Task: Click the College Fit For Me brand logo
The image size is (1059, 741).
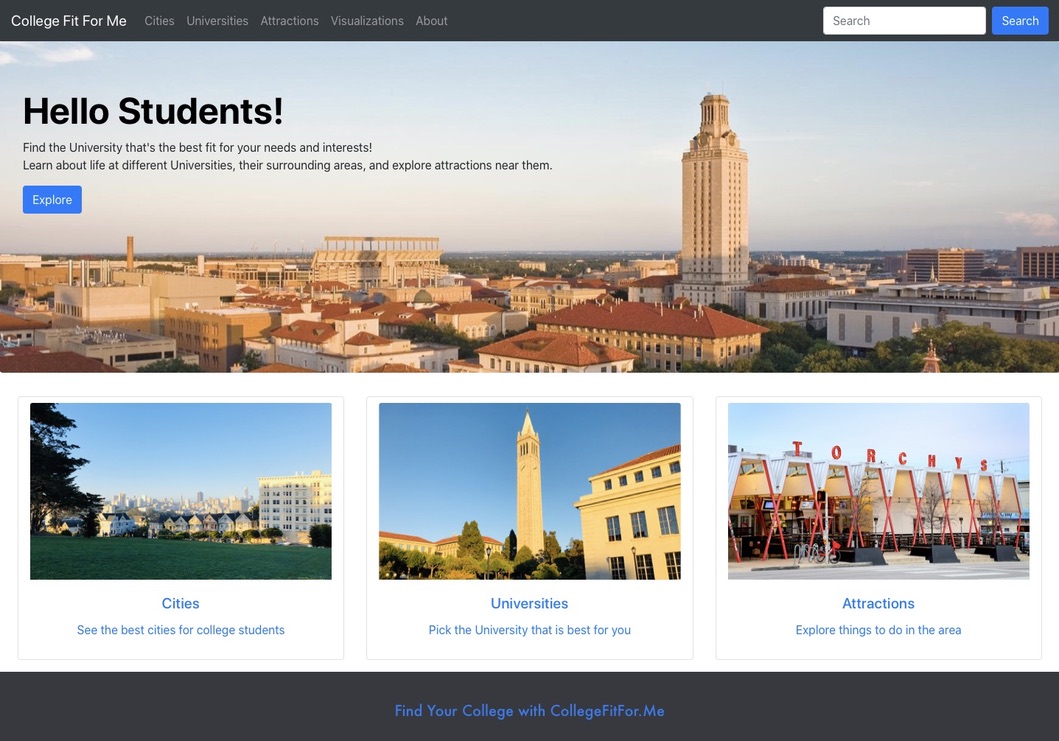Action: click(x=69, y=21)
